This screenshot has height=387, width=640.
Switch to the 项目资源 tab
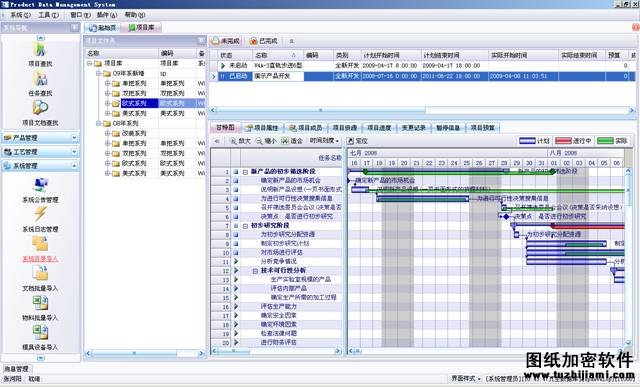coord(345,128)
